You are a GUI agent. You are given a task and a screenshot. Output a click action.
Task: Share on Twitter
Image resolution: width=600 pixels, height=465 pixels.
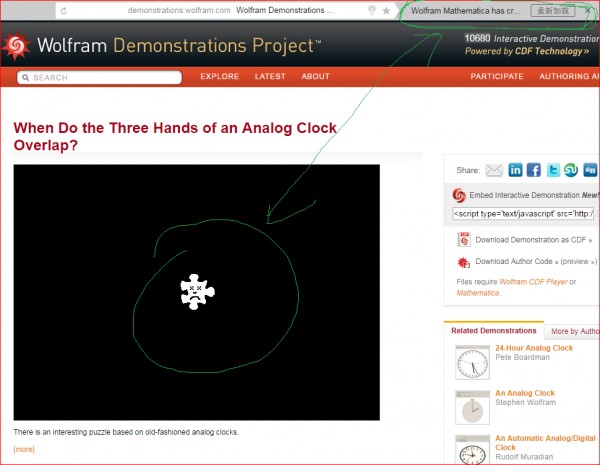tap(553, 170)
